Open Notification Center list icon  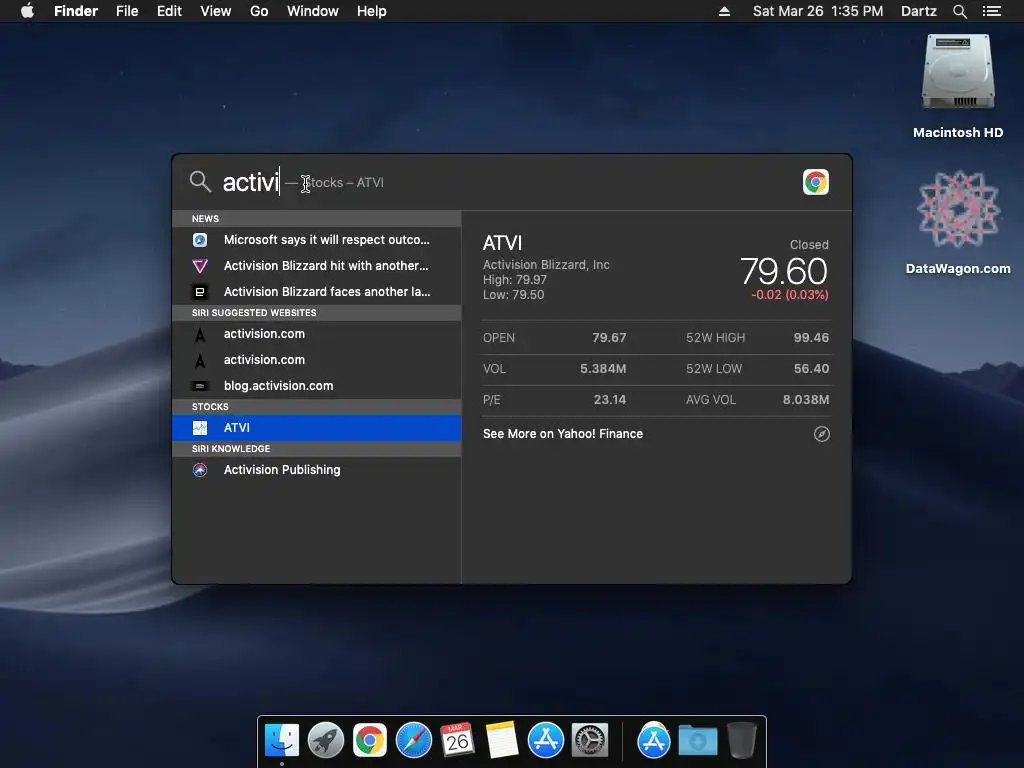(x=991, y=11)
